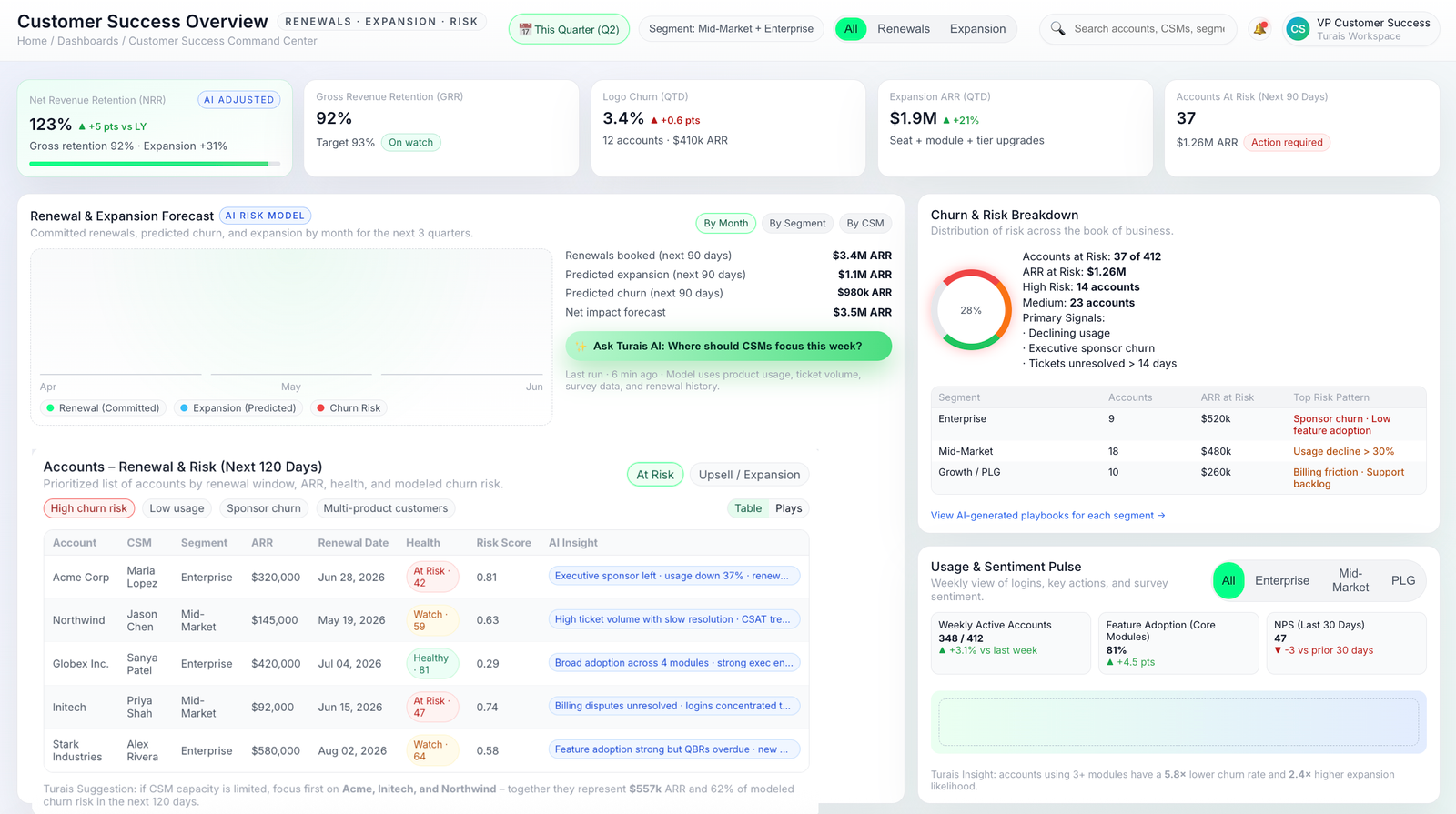The image size is (1456, 814).
Task: Click the On watch status pill
Action: coord(410,142)
